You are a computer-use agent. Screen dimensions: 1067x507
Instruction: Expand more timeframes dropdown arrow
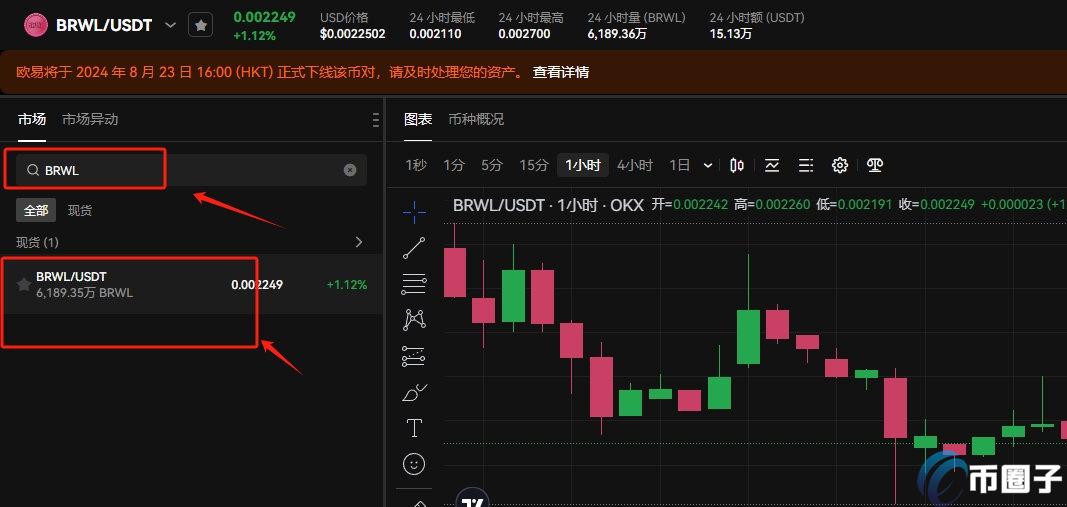[x=708, y=165]
